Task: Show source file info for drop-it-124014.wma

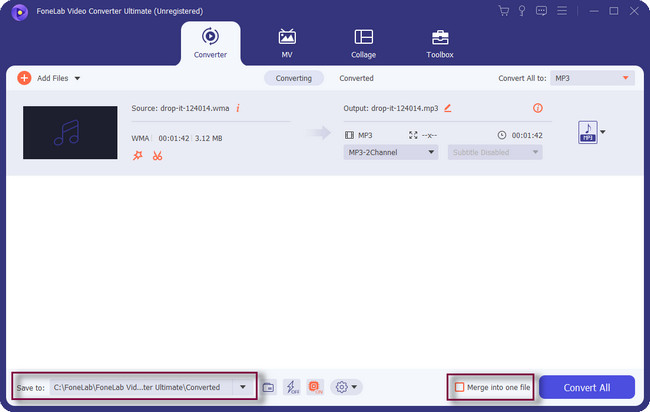Action: click(238, 108)
